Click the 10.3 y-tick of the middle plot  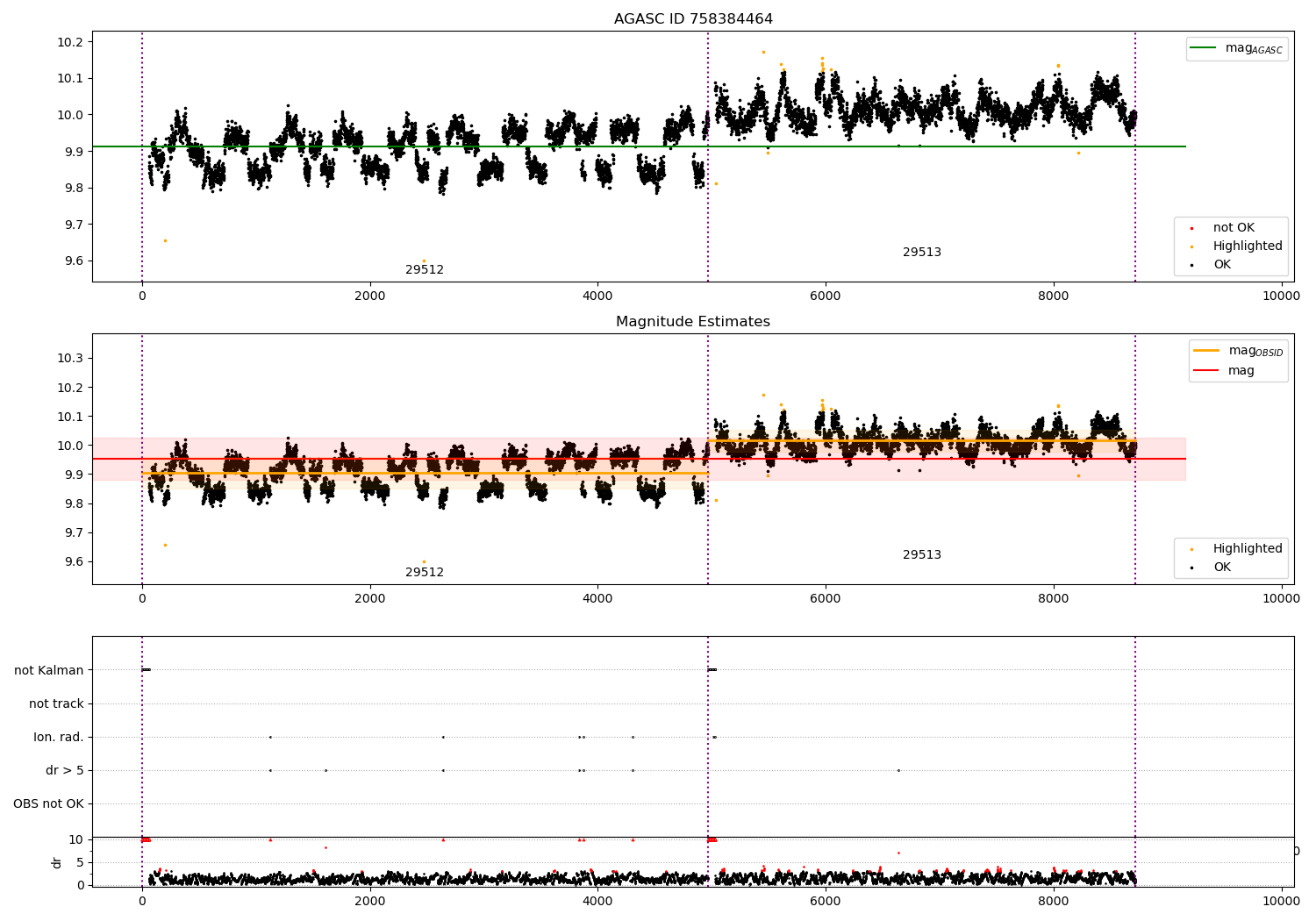pyautogui.click(x=72, y=359)
